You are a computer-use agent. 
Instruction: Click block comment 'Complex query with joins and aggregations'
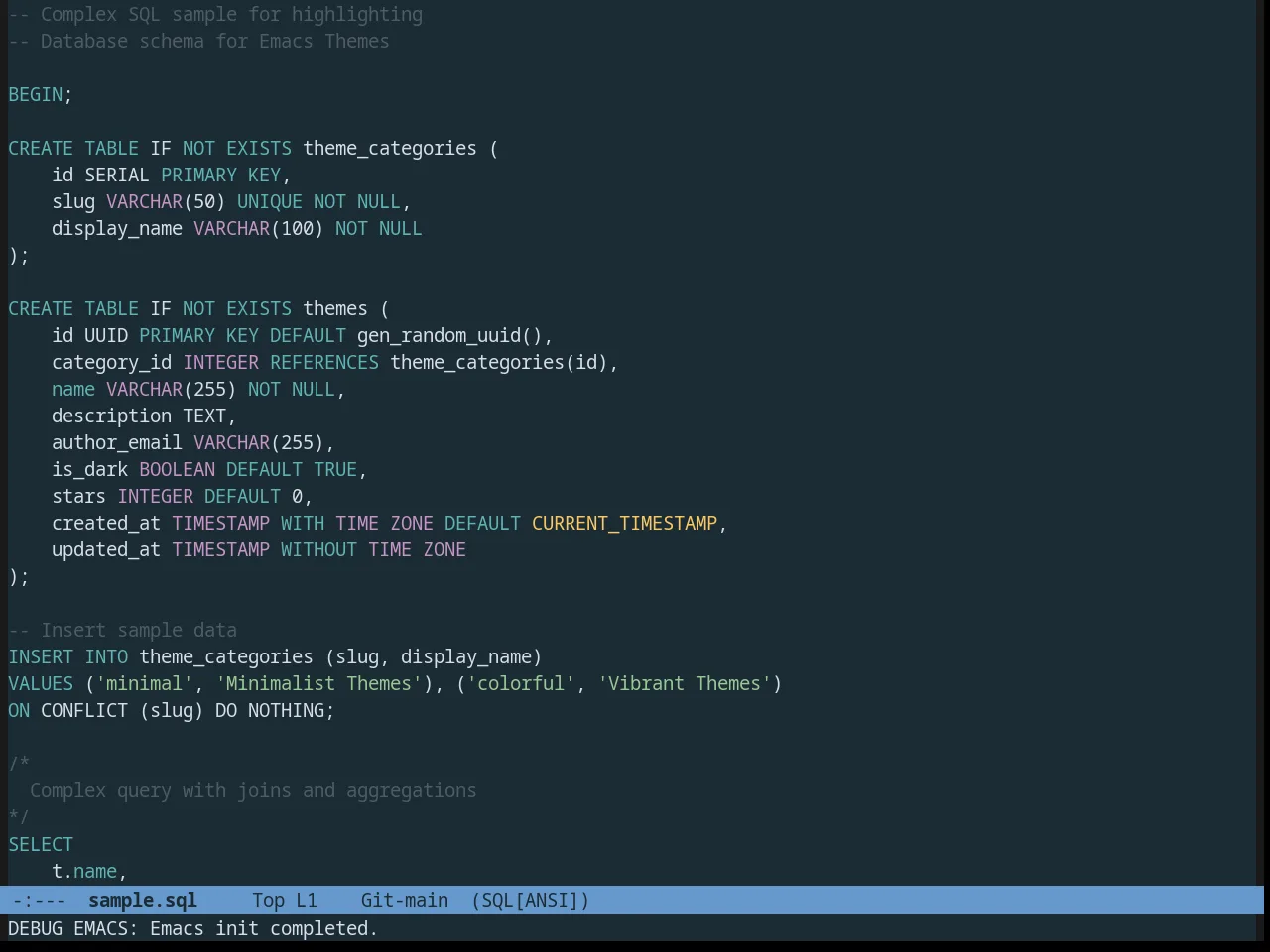[x=253, y=790]
